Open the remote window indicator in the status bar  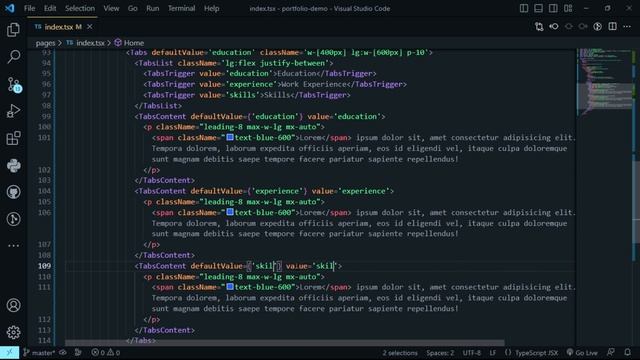tap(9, 353)
